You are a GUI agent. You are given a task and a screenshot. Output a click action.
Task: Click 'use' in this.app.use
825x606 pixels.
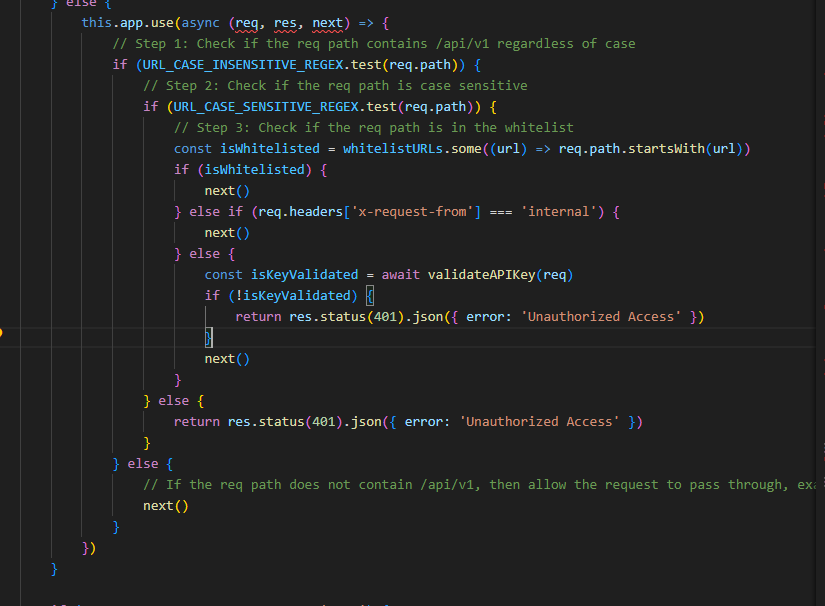(x=162, y=23)
